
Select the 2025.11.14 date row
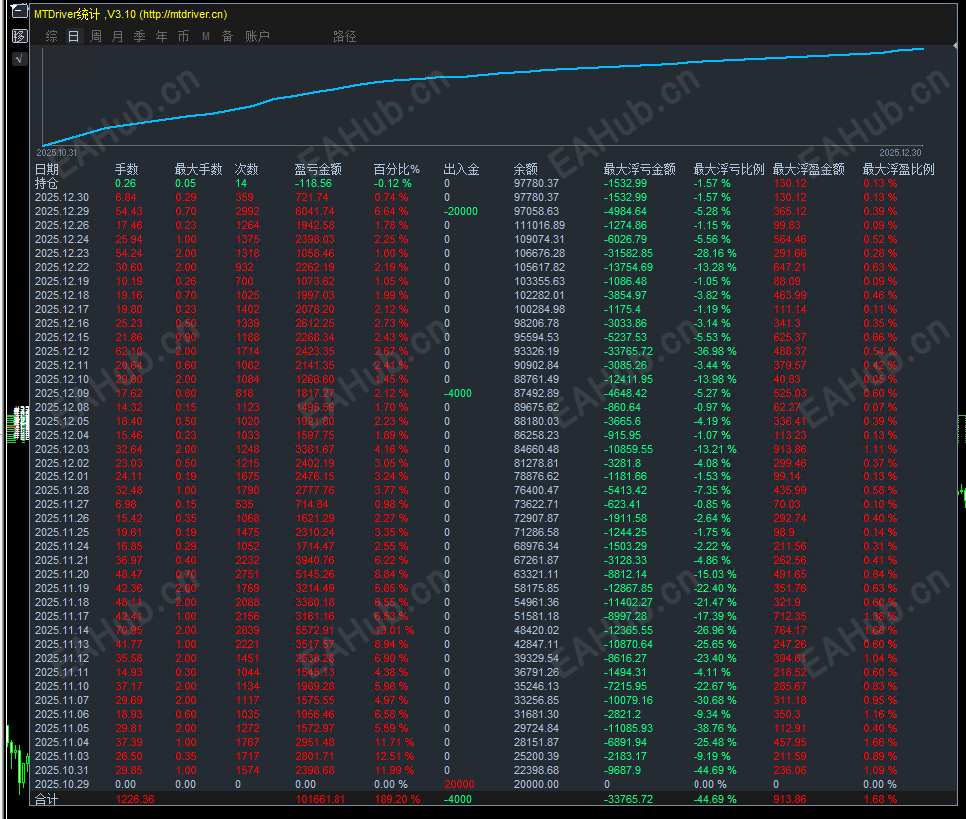pyautogui.click(x=62, y=630)
